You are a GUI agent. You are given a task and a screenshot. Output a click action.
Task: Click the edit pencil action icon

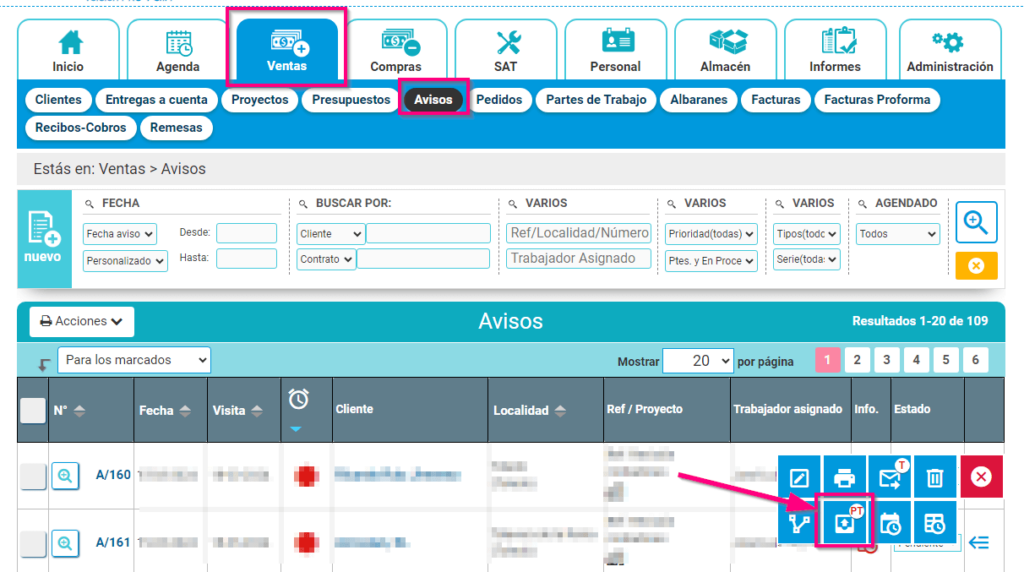799,478
